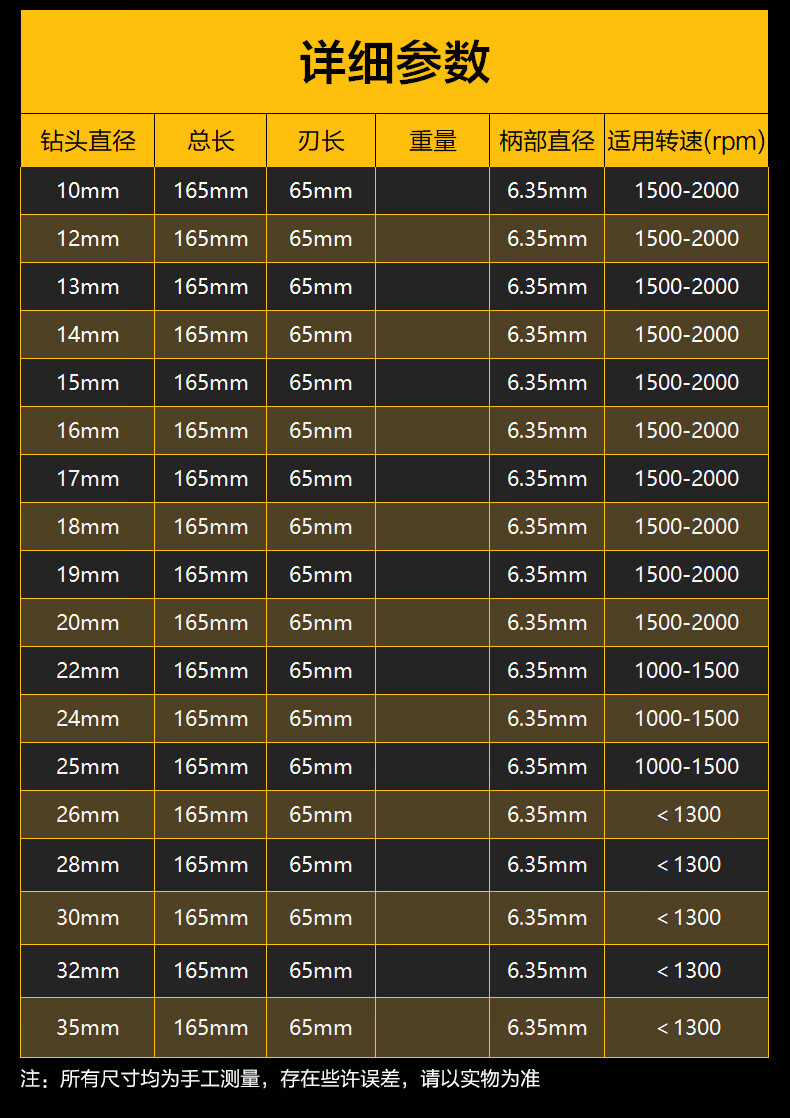Click the 钻头直径 column header
790x1118 pixels.
pyautogui.click(x=88, y=141)
